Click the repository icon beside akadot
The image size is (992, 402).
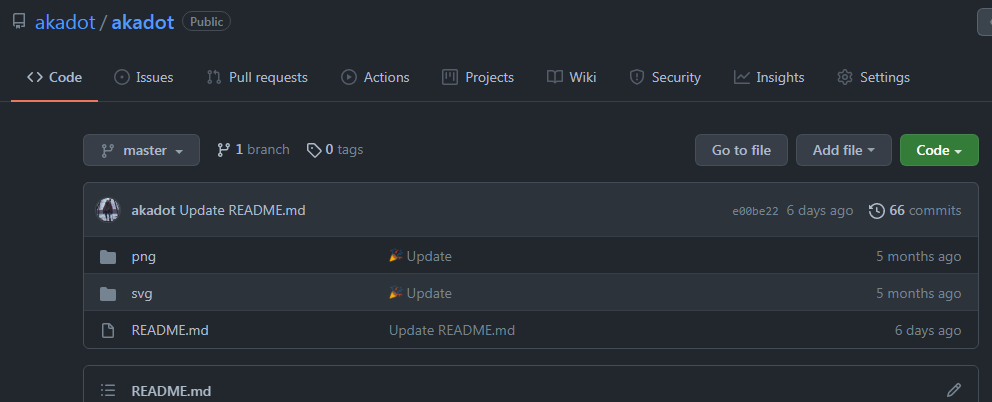point(19,22)
